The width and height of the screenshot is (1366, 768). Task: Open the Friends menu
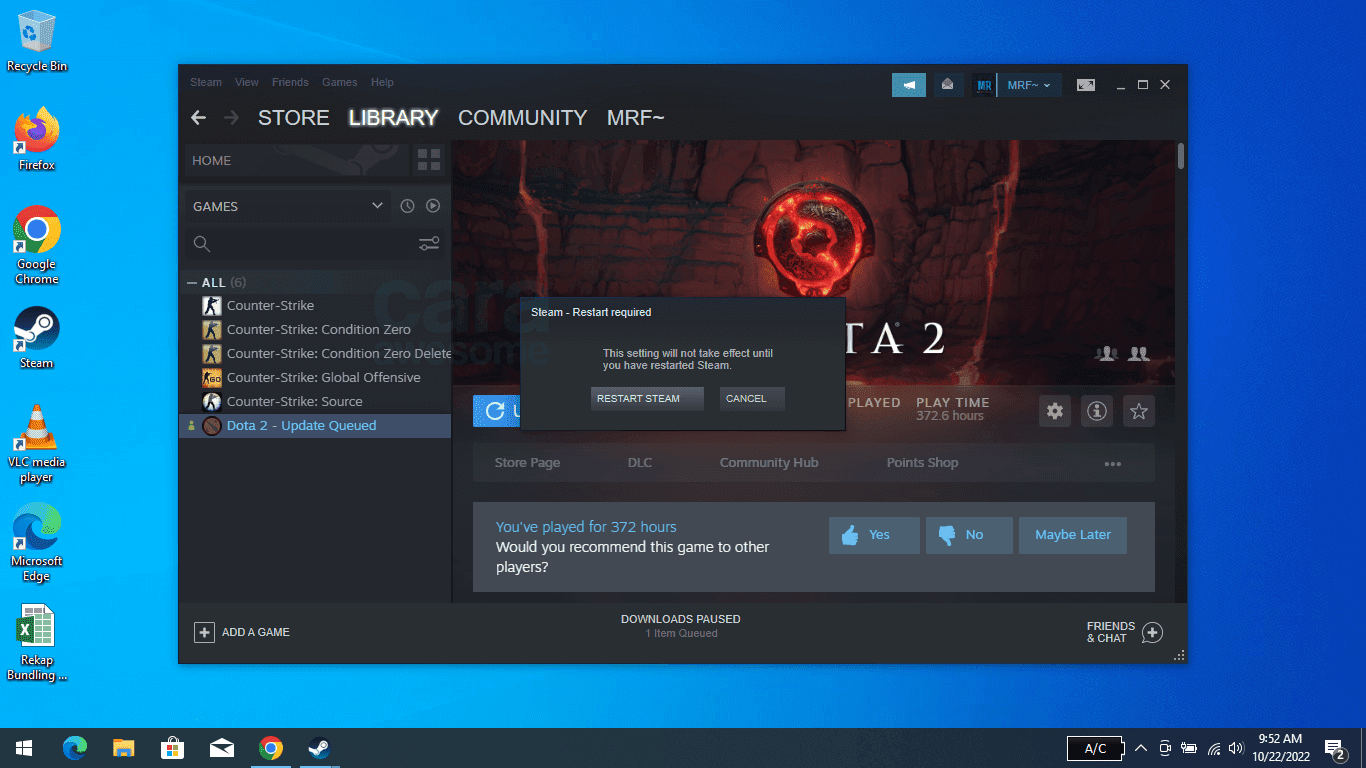point(290,83)
